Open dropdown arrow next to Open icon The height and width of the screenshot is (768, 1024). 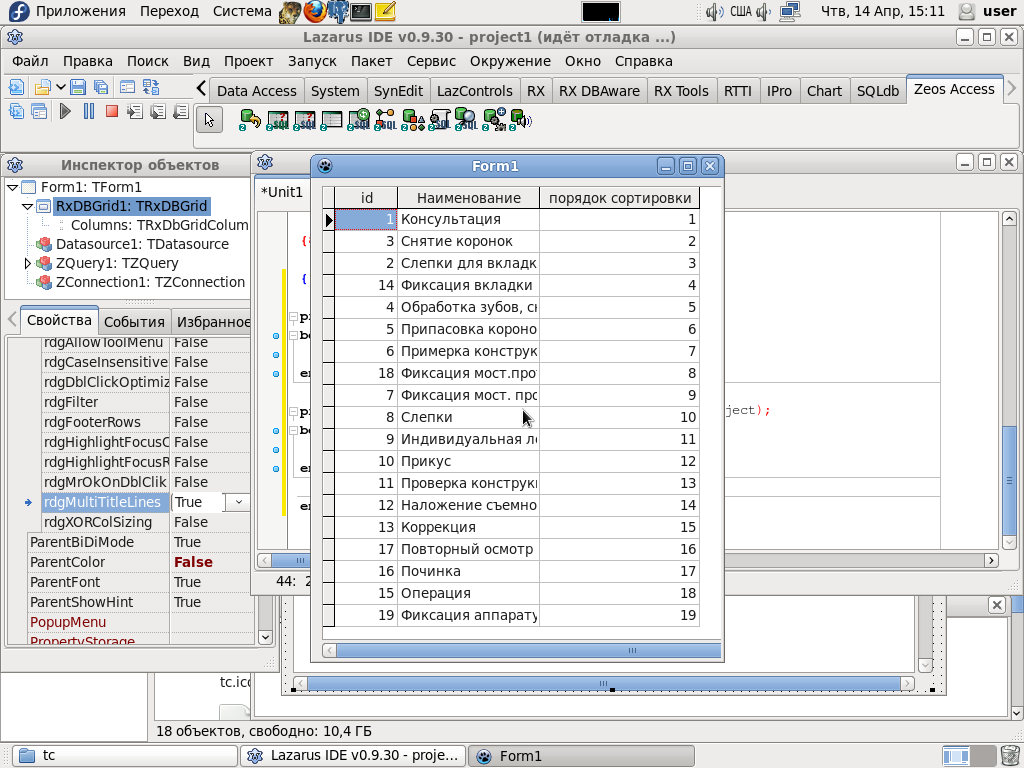pos(61,87)
